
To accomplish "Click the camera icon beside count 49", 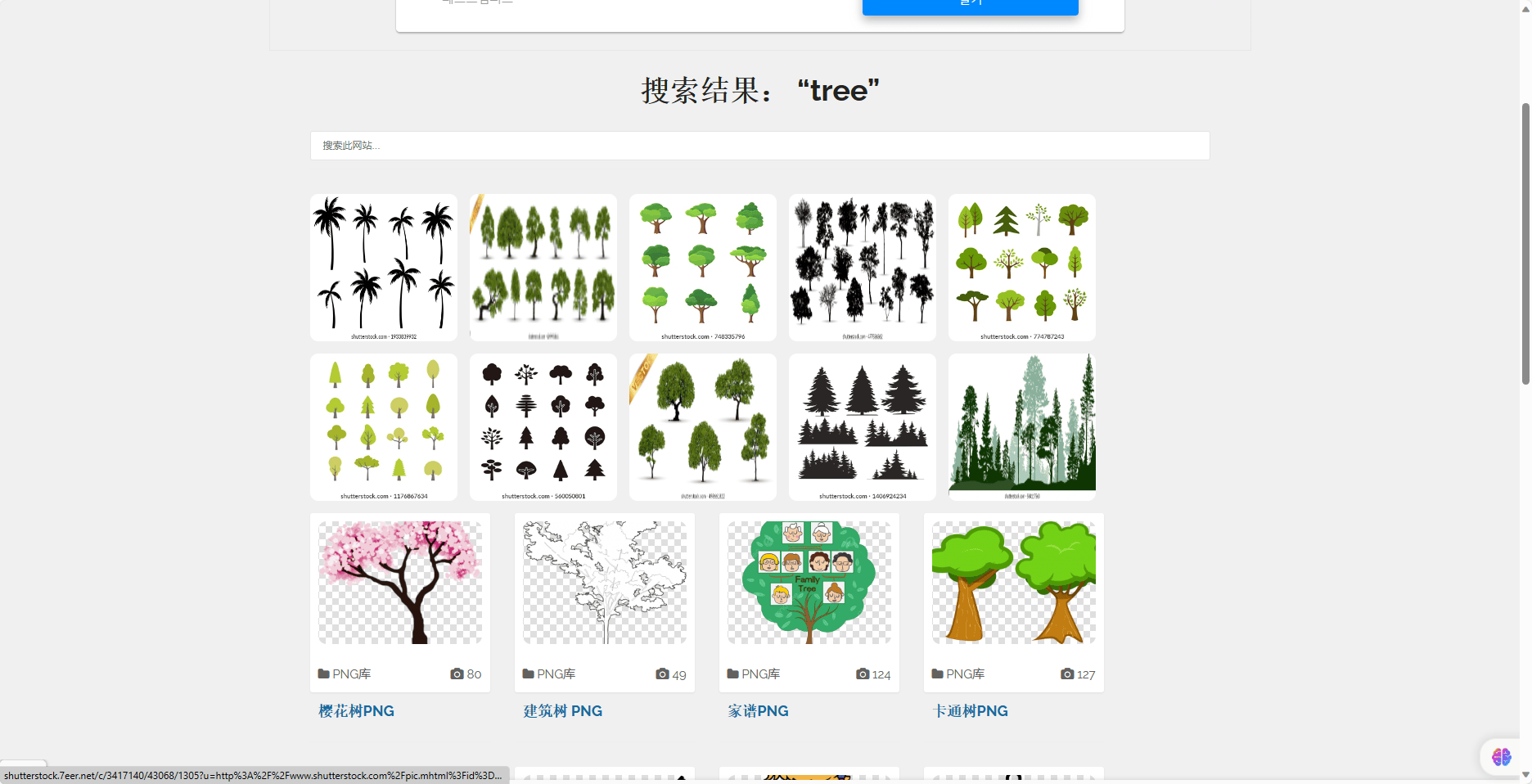I will coord(662,674).
